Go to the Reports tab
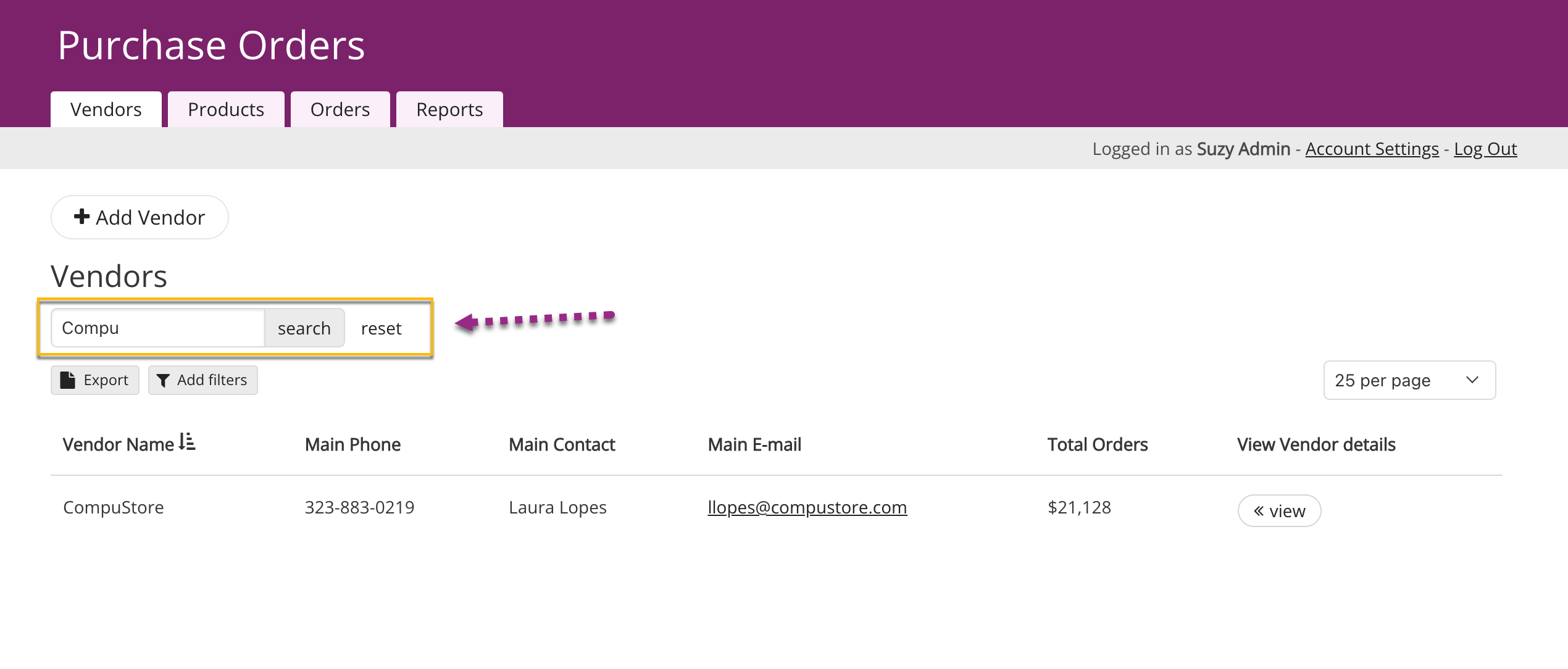The height and width of the screenshot is (669, 1568). tap(449, 109)
